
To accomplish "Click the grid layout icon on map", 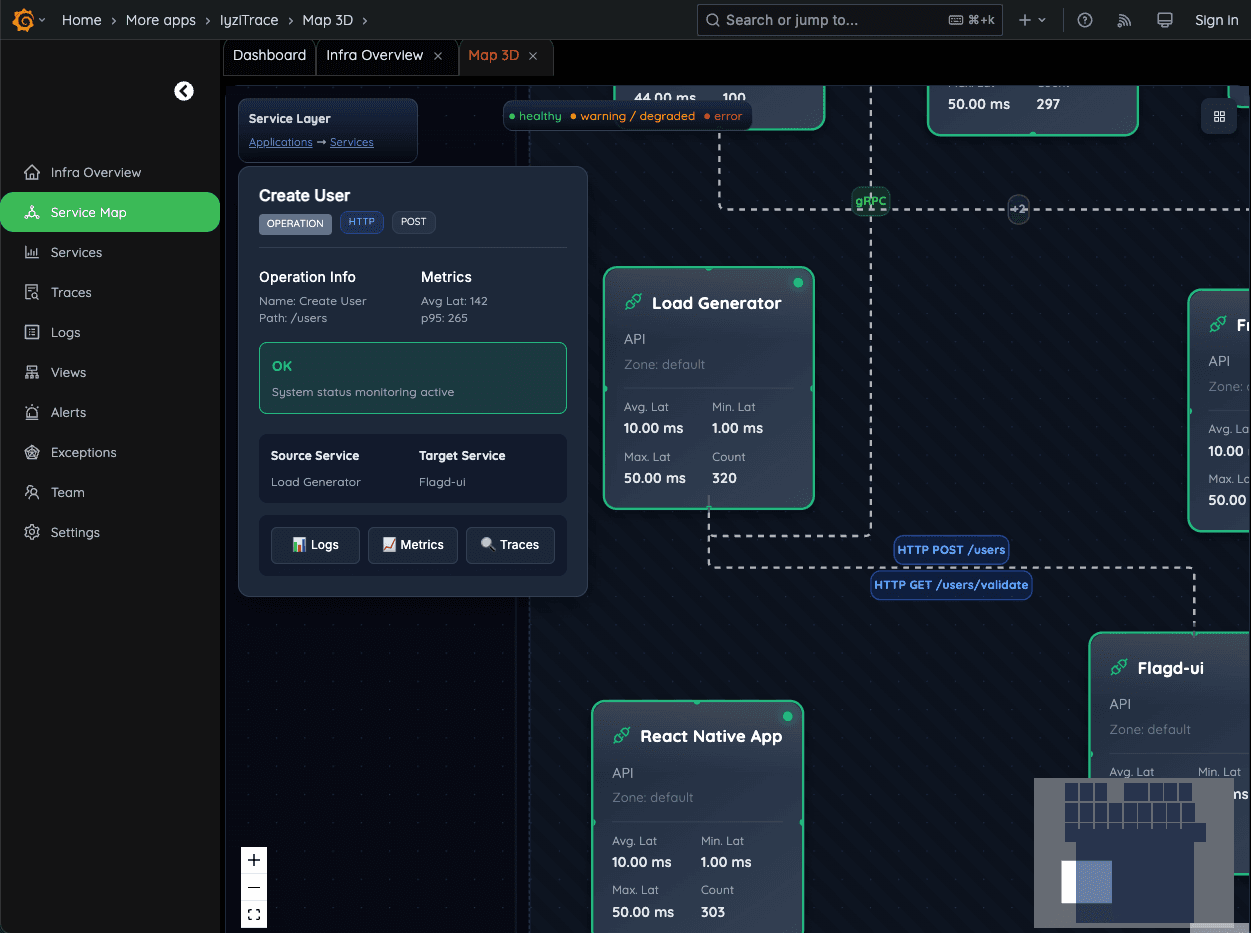I will click(x=1219, y=117).
